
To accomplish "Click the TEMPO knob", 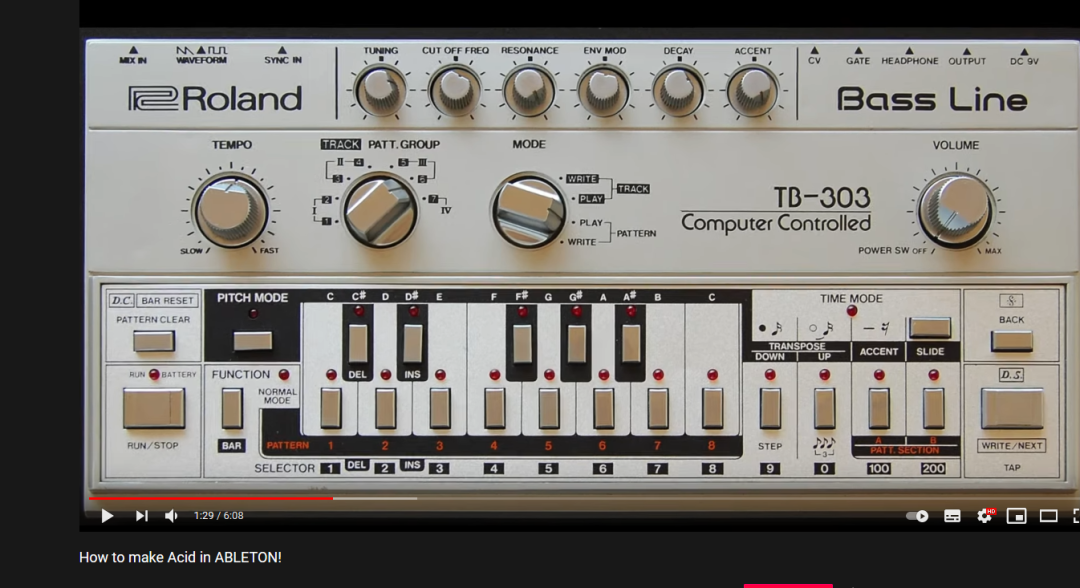I will 231,210.
